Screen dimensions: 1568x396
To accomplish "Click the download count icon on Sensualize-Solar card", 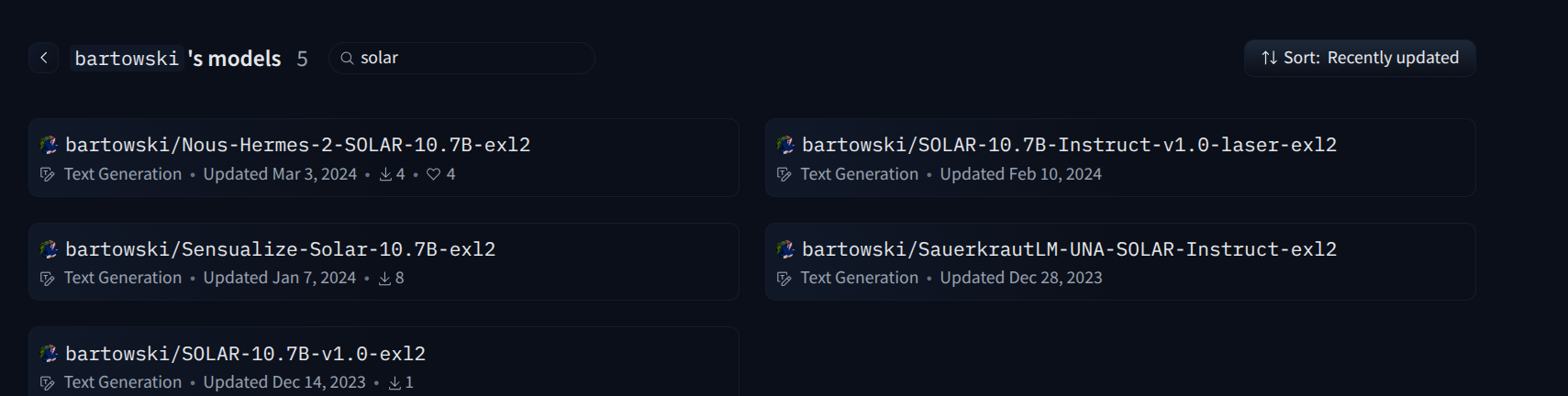I will [385, 278].
